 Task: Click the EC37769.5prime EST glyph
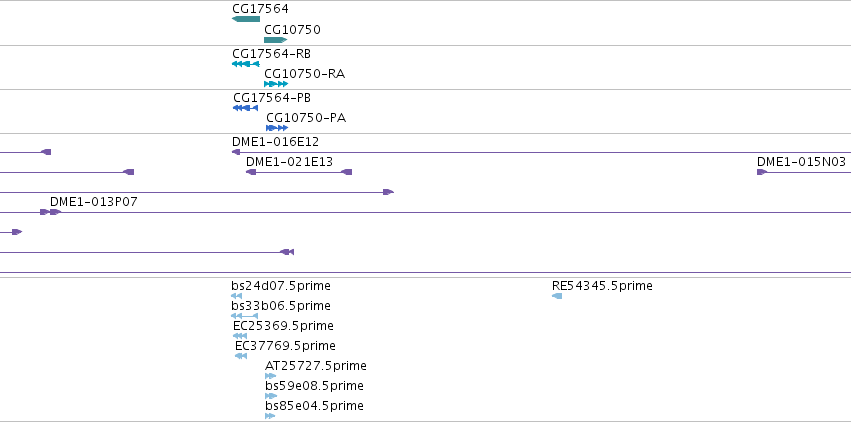[x=241, y=356]
